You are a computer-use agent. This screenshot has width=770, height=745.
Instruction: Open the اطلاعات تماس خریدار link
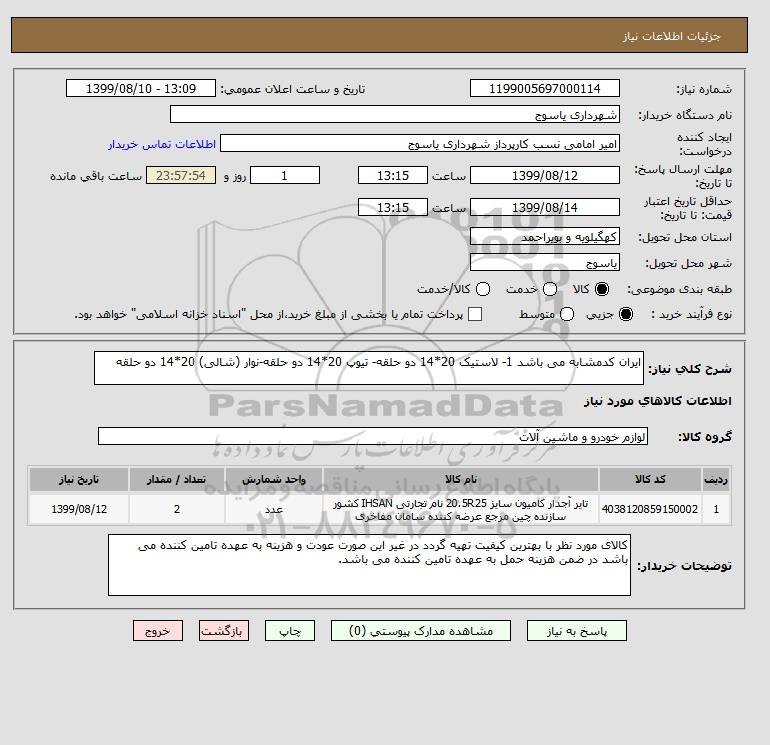[162, 144]
